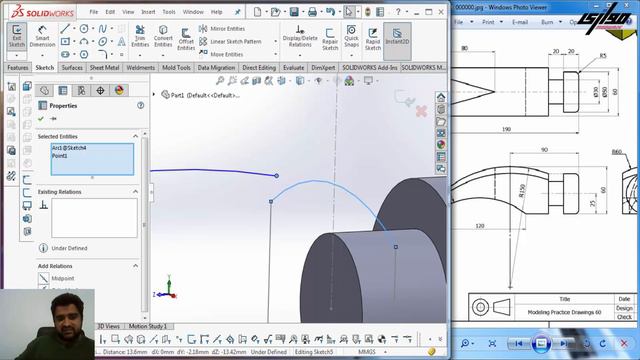Click red X in sketch confirmation corner
640x360 pixels.
[x=421, y=111]
